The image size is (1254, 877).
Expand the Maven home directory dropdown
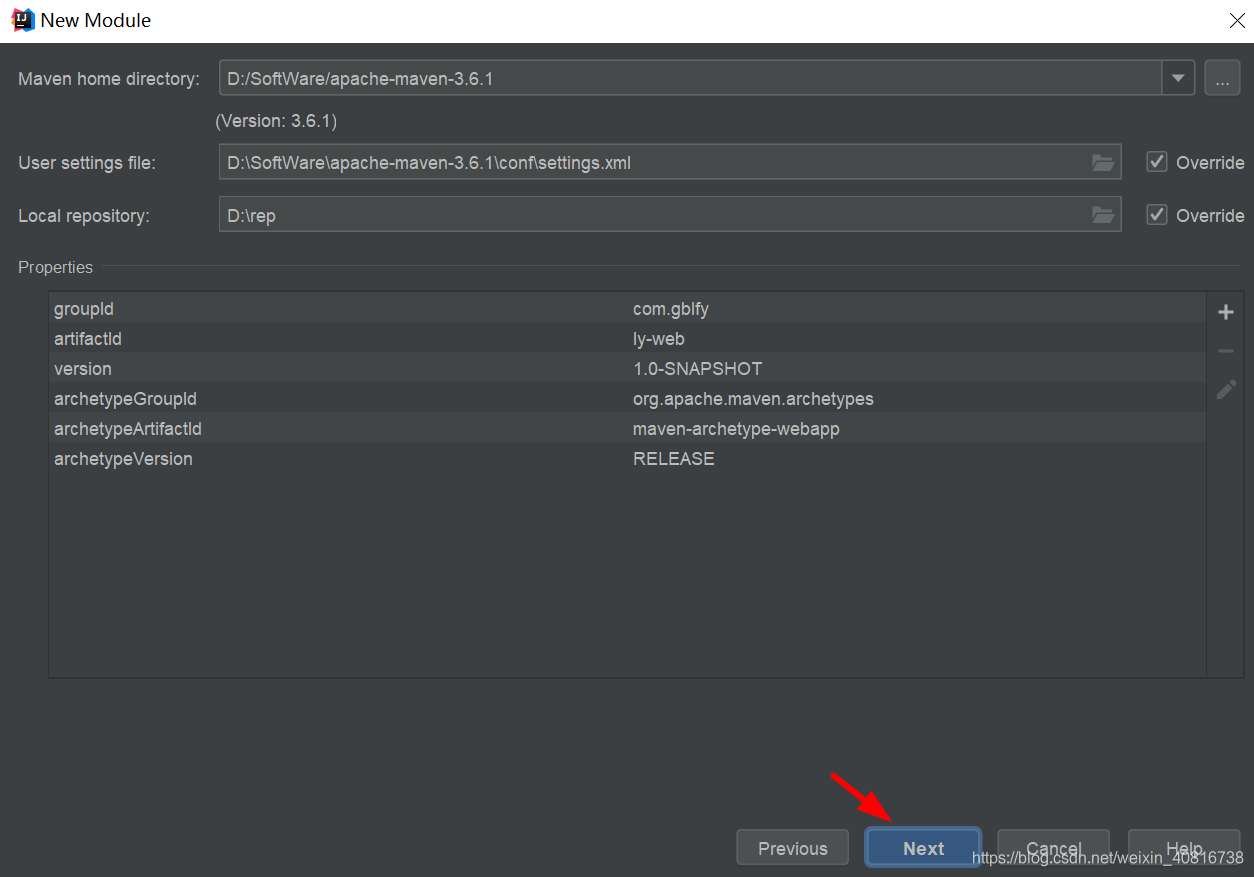1178,78
